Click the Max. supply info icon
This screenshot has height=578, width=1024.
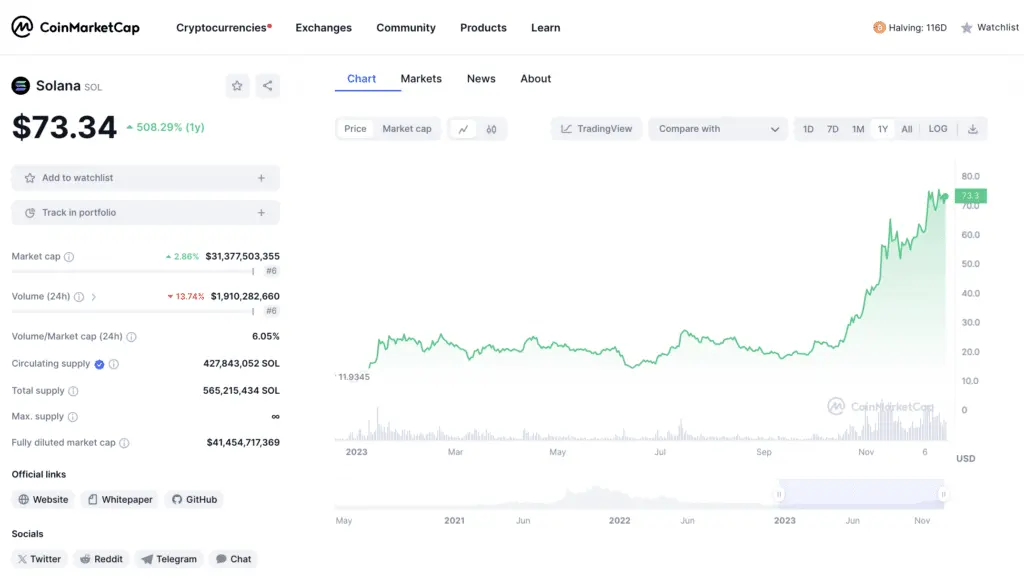tap(73, 417)
